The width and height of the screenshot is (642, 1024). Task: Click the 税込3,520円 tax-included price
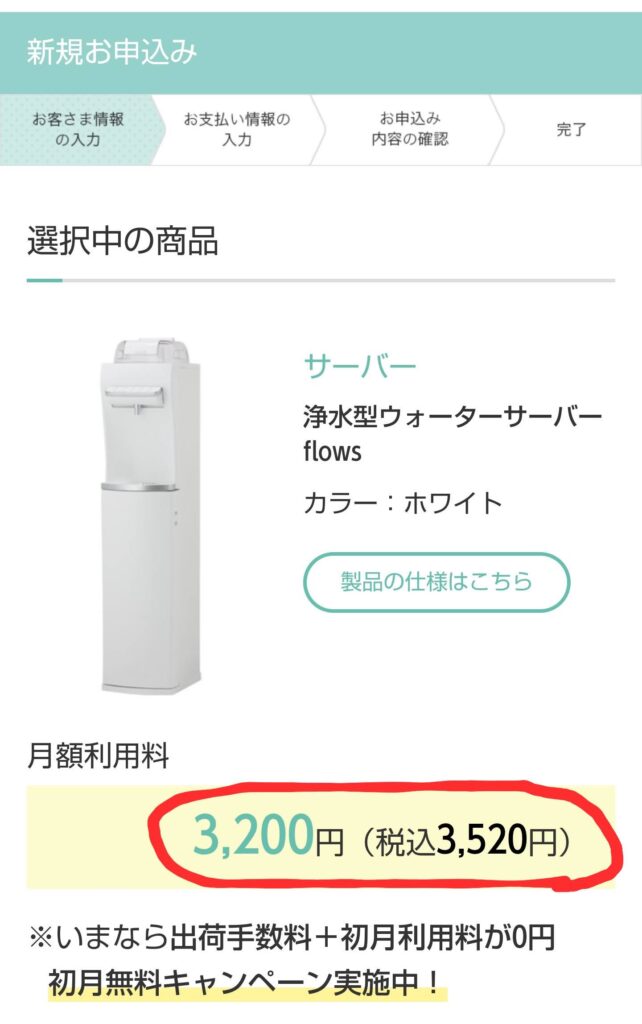(x=466, y=840)
